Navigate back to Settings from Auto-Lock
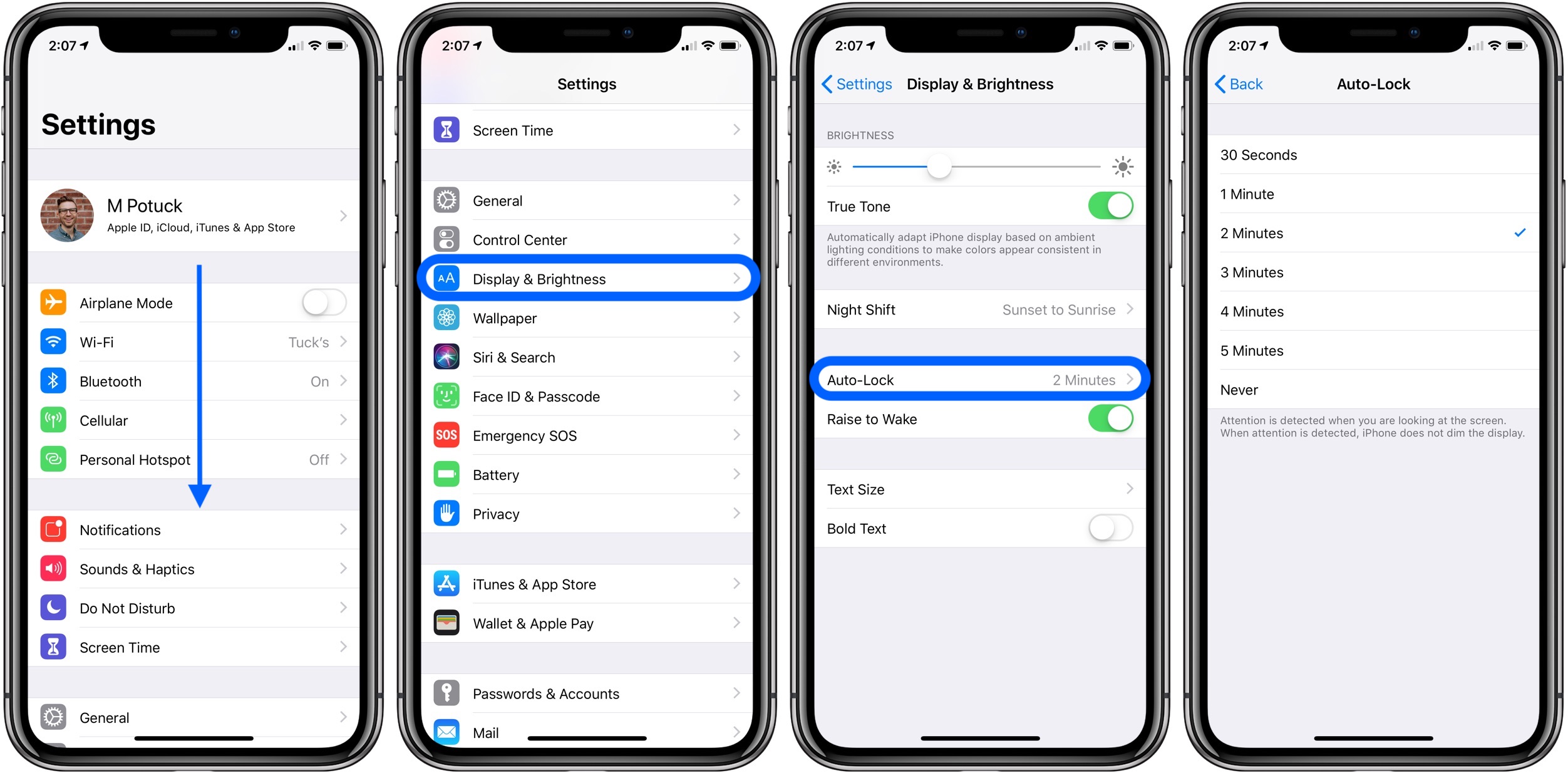The height and width of the screenshot is (773, 1568). coord(1230,84)
